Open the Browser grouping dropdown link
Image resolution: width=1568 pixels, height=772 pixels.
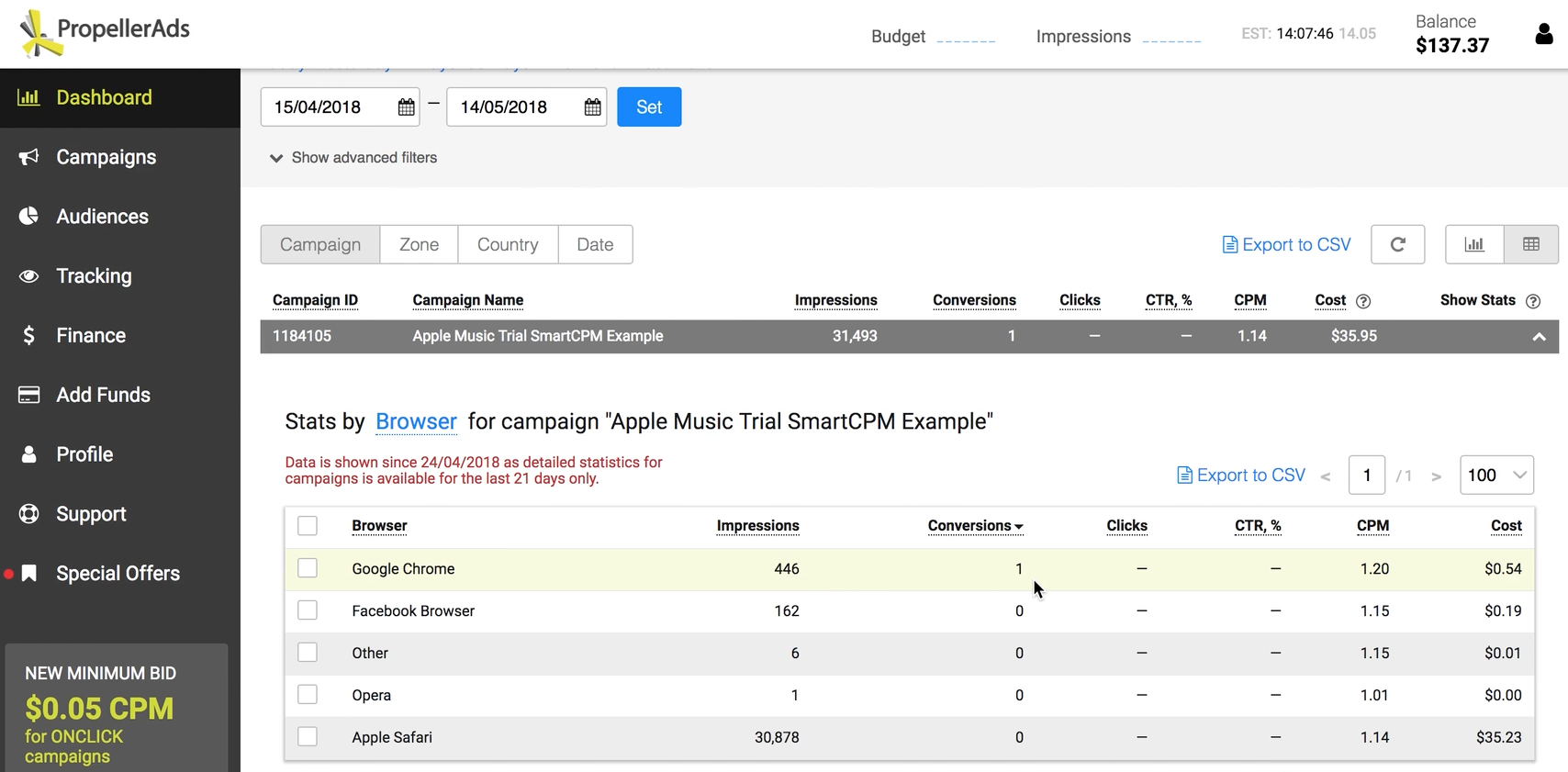[416, 421]
